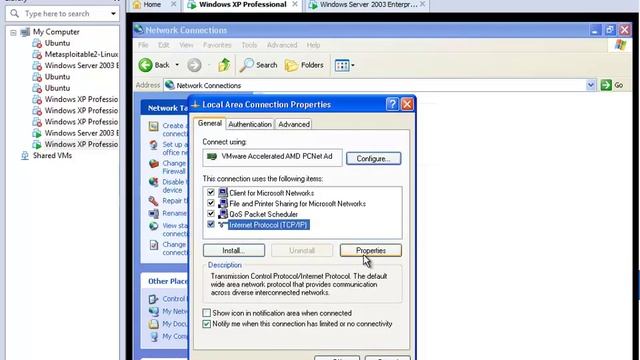Screen dimensions: 640x360
Task: Click the Properties button
Action: click(x=371, y=250)
